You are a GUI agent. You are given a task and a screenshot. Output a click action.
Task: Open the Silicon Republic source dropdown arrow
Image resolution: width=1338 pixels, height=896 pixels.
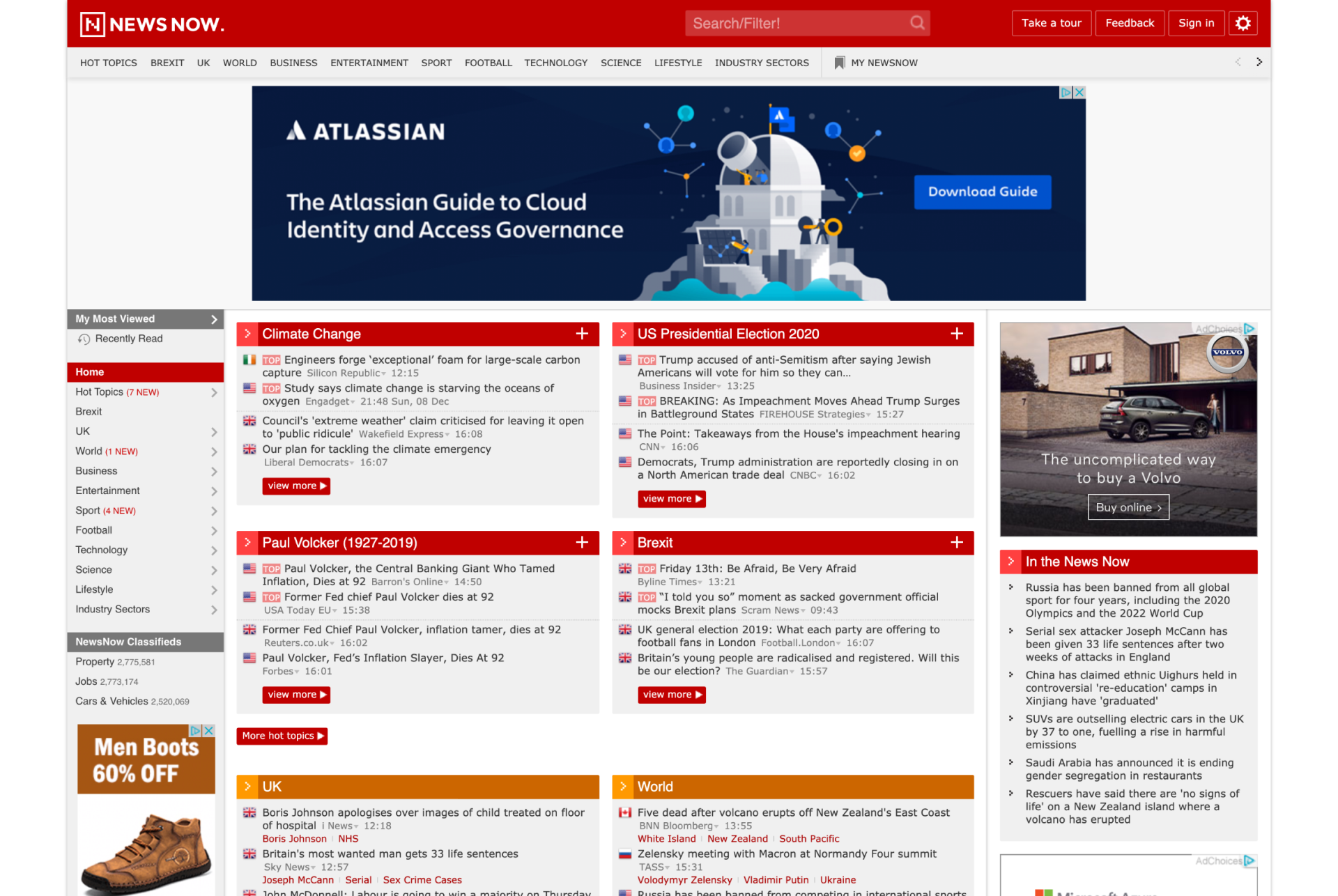click(x=384, y=374)
